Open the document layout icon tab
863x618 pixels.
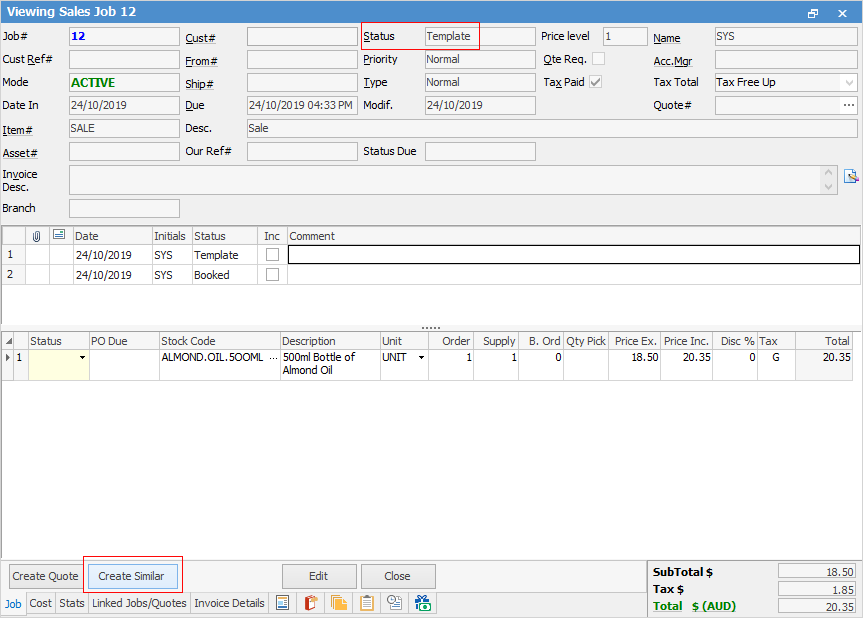point(283,603)
